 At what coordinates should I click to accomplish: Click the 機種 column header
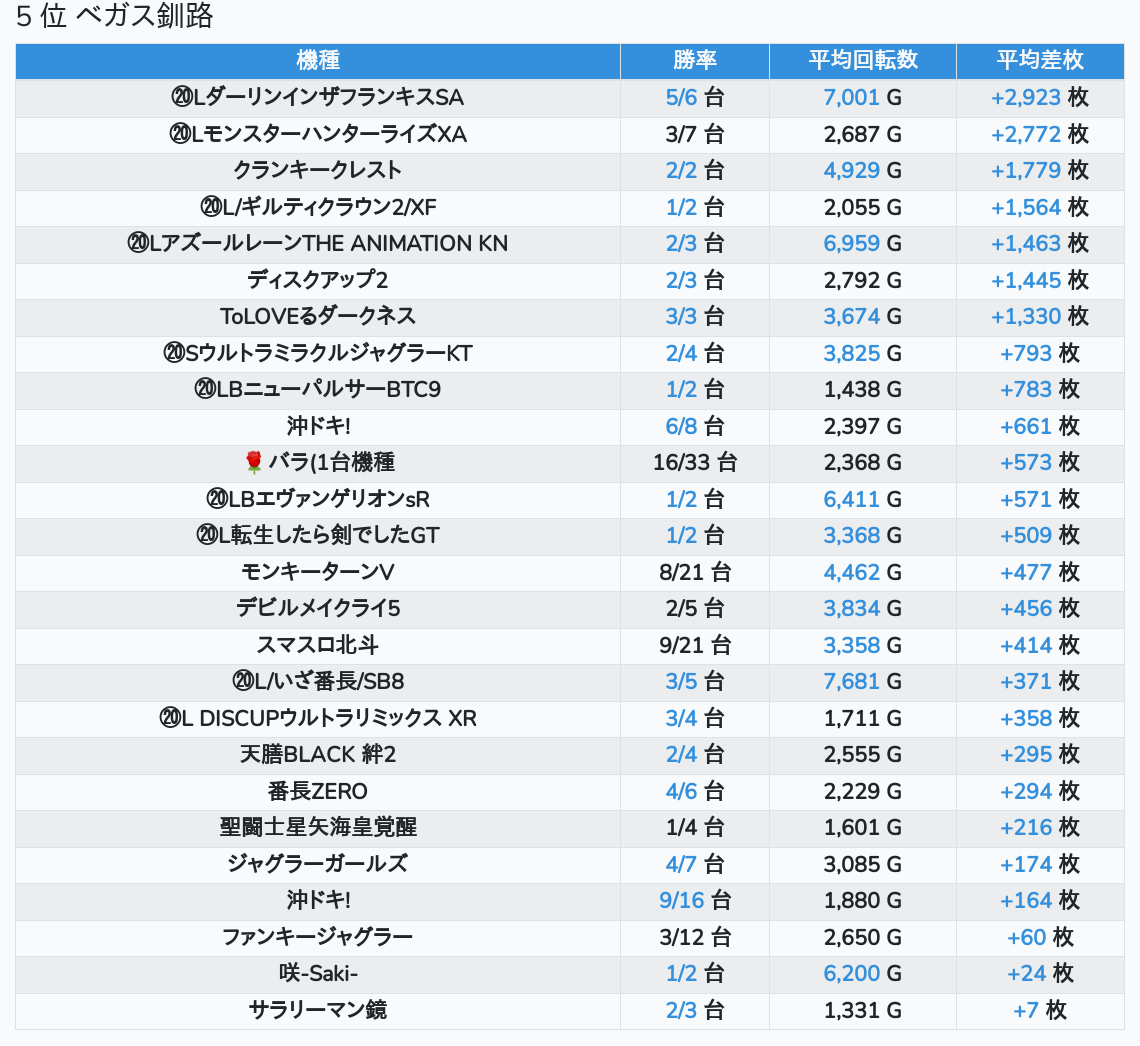pos(318,60)
